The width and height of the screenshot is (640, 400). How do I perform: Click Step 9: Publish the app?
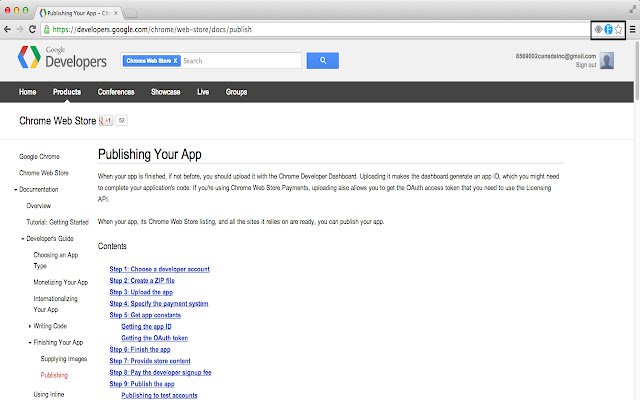(x=142, y=384)
